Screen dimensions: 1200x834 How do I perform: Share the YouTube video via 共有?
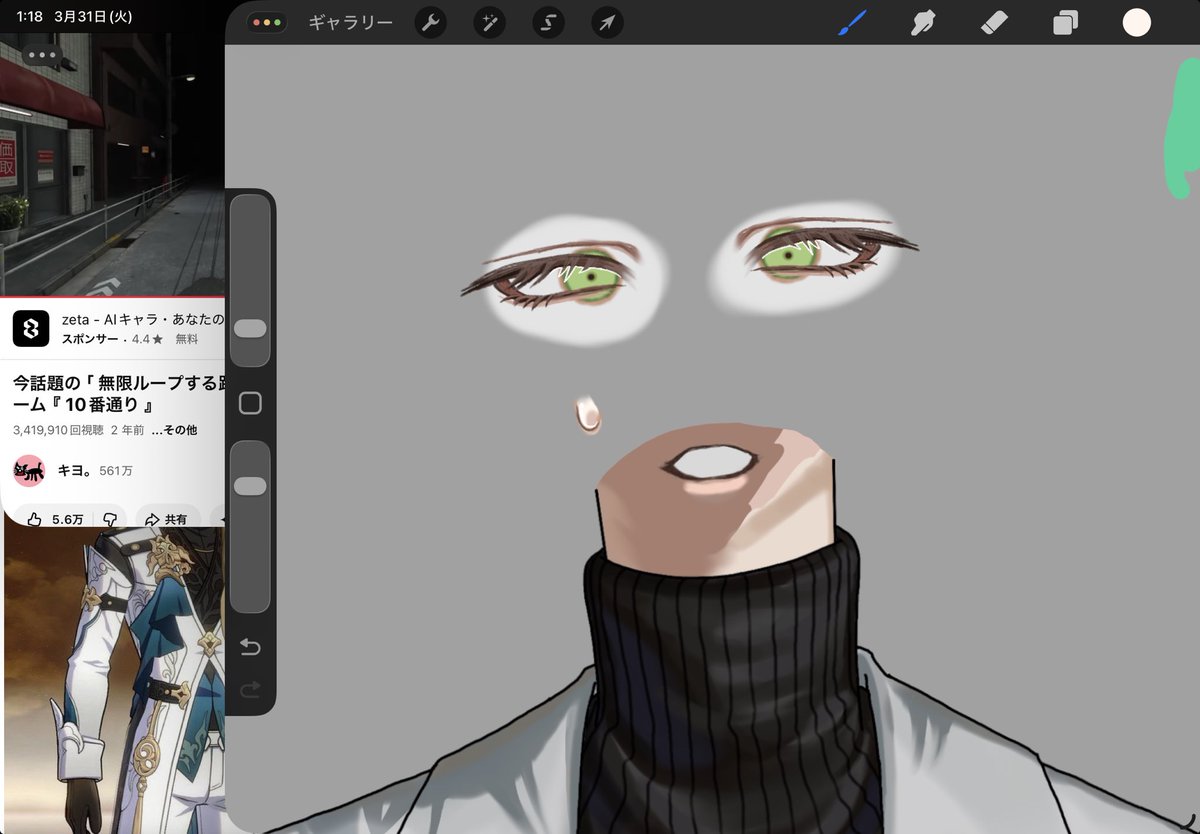pos(166,519)
